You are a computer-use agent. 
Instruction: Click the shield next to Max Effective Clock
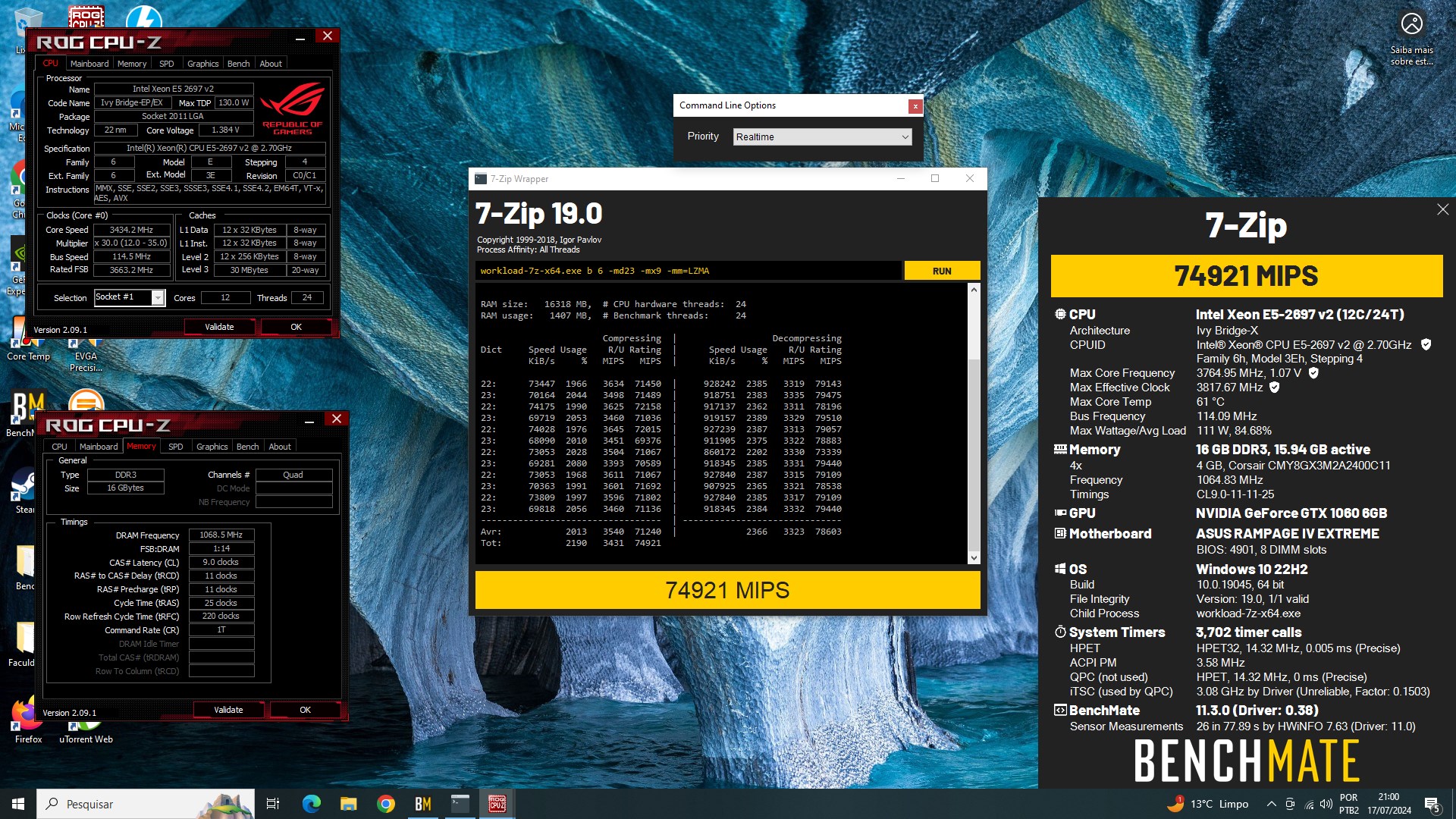click(1275, 388)
